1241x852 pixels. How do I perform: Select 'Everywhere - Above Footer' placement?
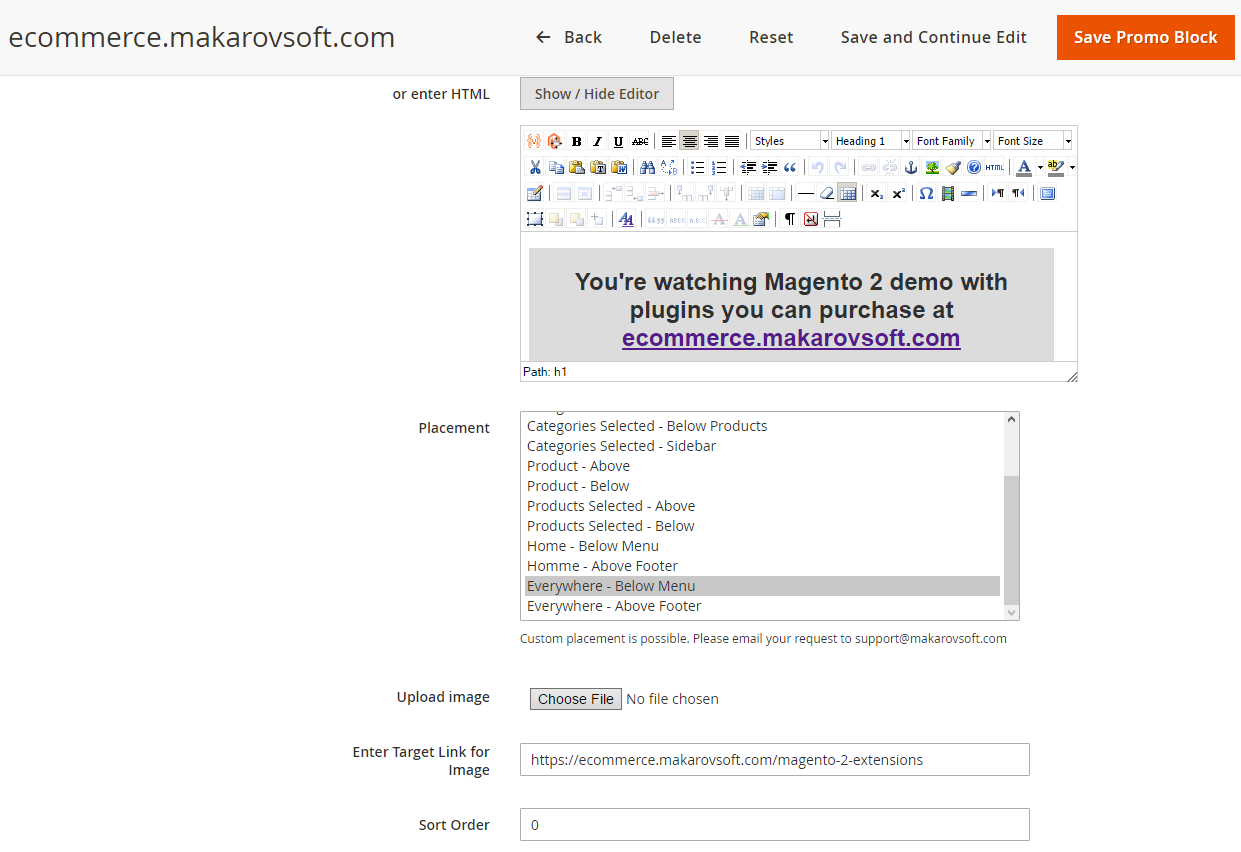[762, 606]
